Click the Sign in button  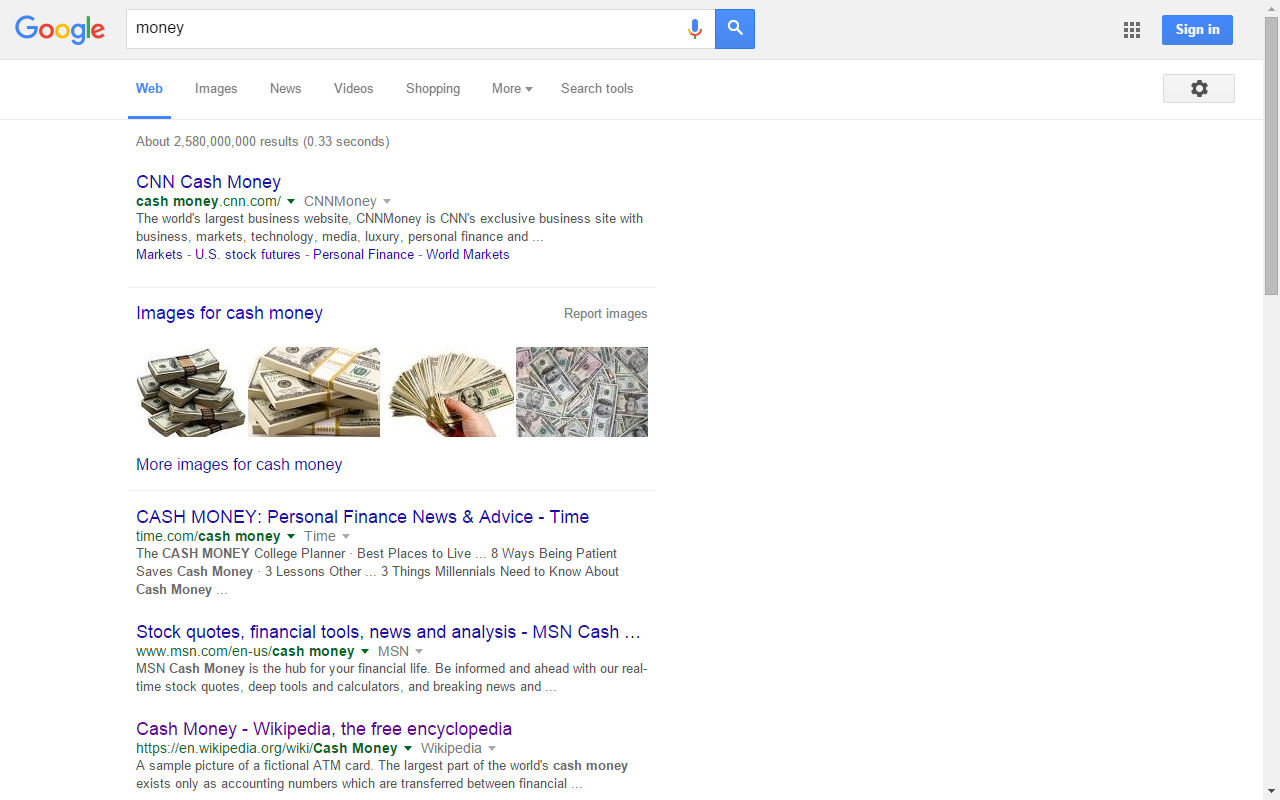click(1197, 30)
